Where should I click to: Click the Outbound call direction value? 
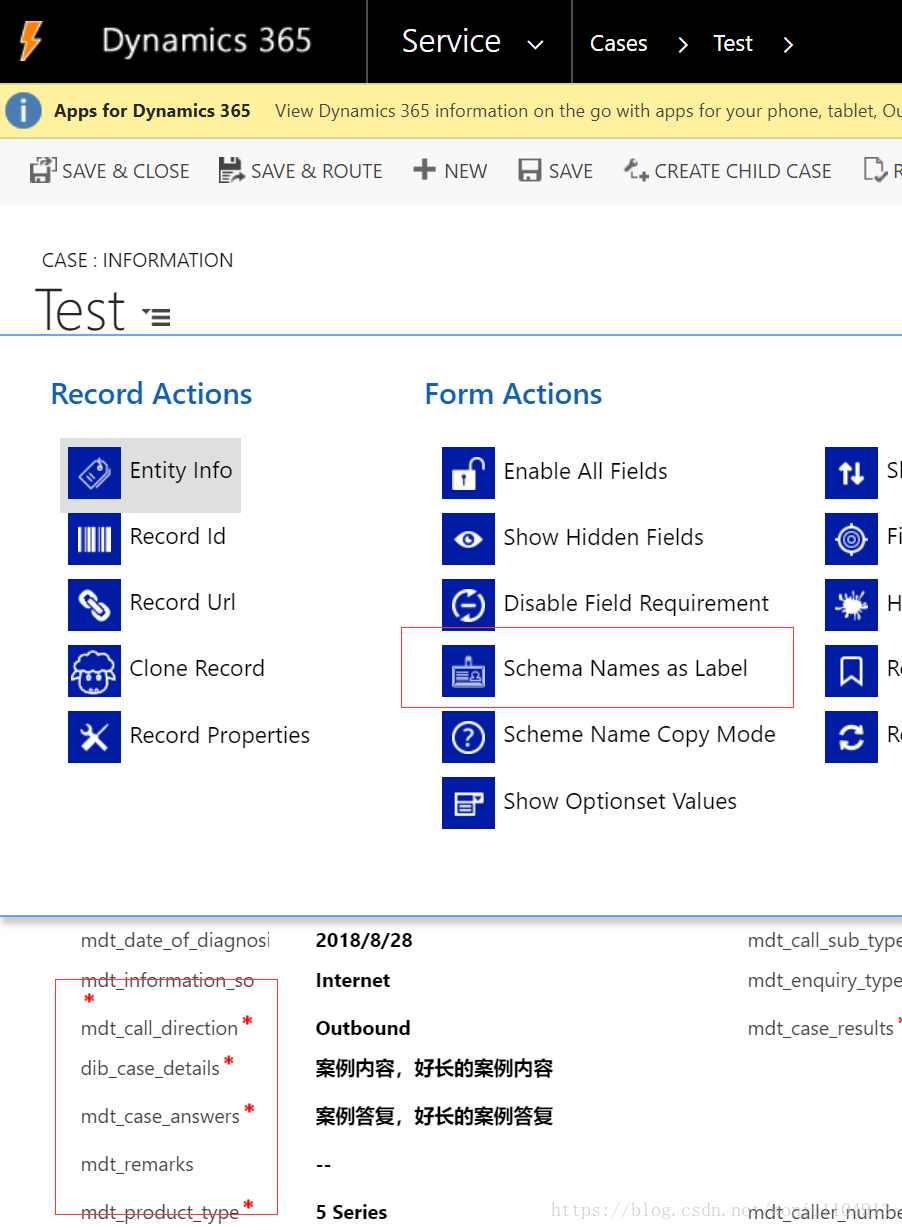point(363,1028)
